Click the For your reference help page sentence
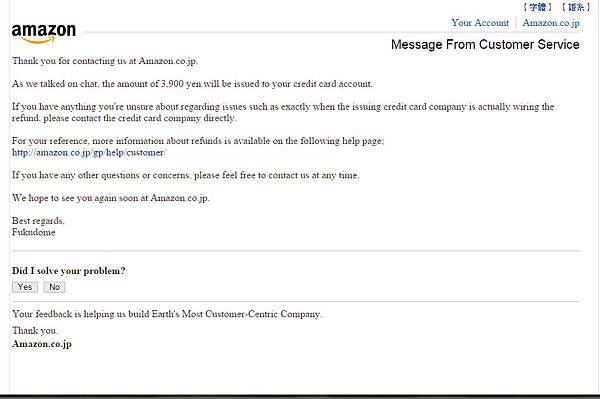Viewport: 600px width, 399px height. [x=198, y=141]
